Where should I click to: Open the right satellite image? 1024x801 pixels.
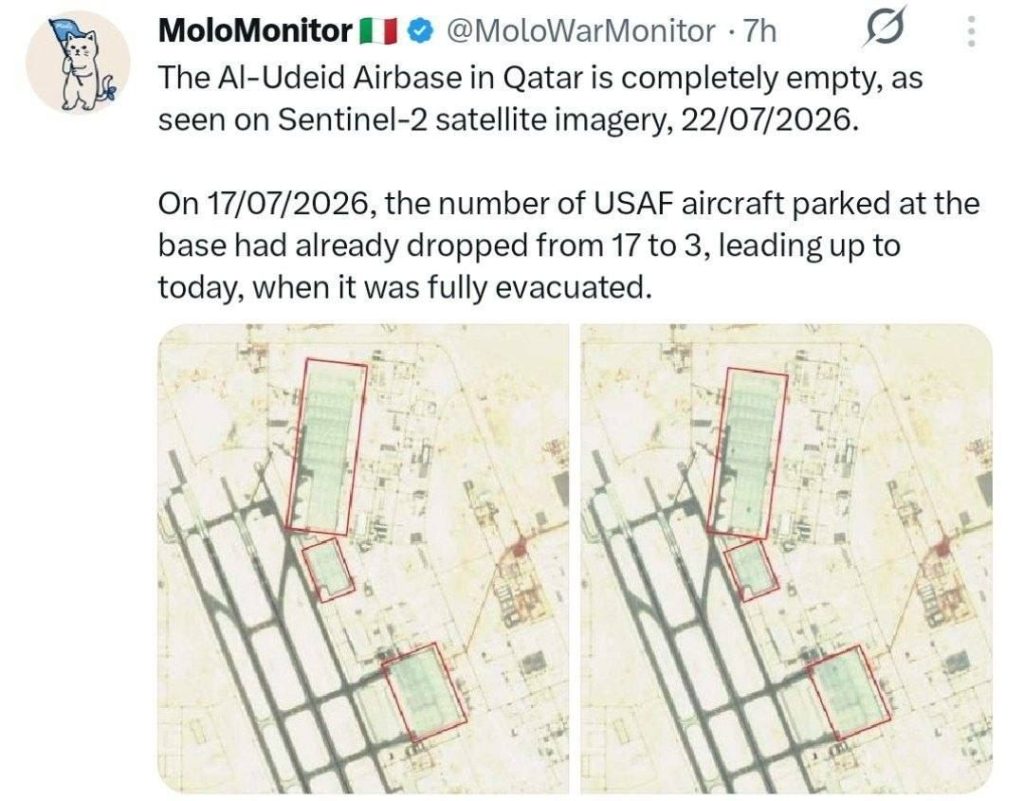click(x=786, y=558)
